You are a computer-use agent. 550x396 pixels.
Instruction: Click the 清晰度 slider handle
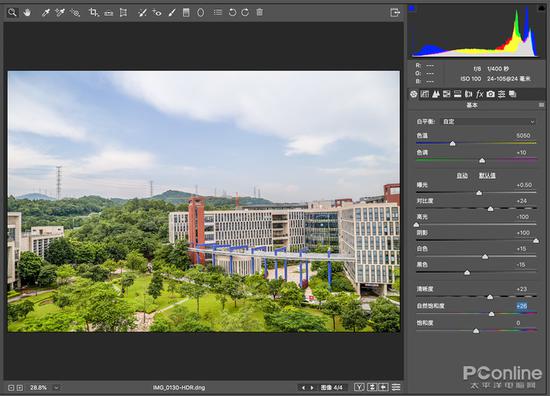490,297
